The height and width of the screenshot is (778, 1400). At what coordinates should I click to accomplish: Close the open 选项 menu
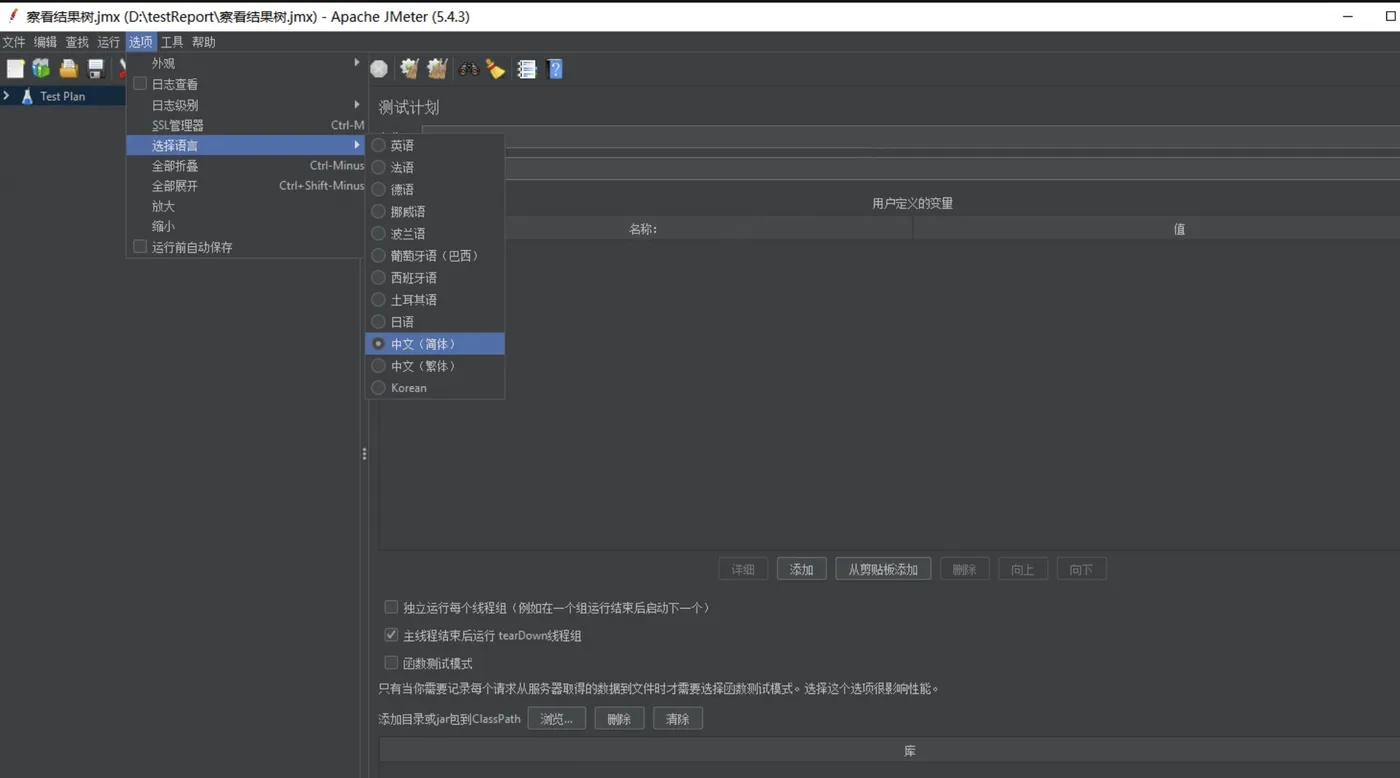click(140, 42)
